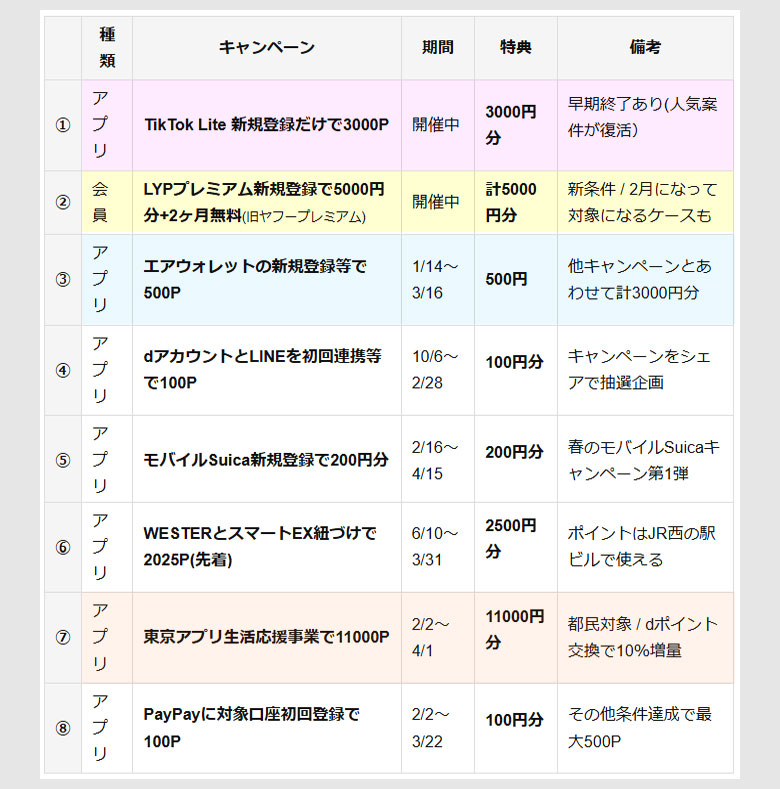Click period 2/2～3/22 cell
Viewport: 780px width, 789px height.
coord(438,728)
